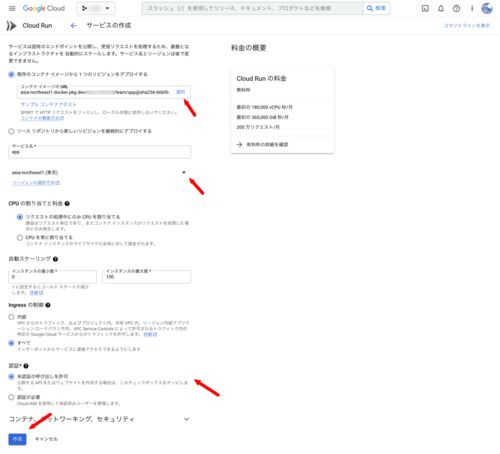Open the リージョンの選択方法 link
The width and height of the screenshot is (500, 454).
36,183
